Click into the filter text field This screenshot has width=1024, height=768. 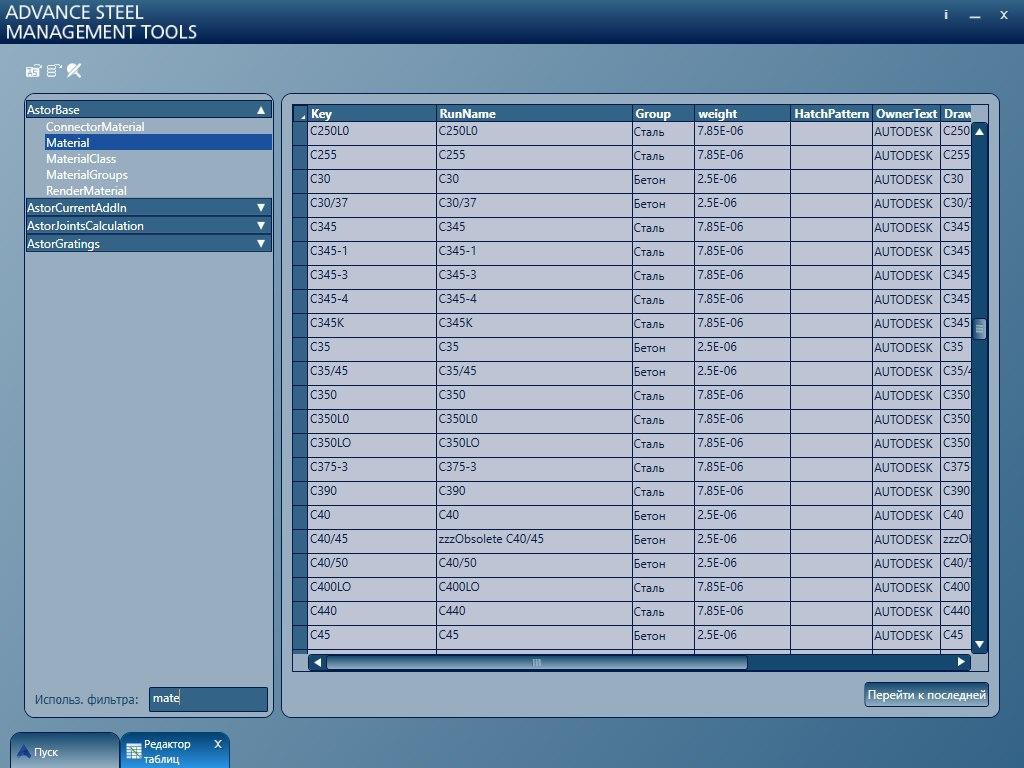pyautogui.click(x=208, y=699)
